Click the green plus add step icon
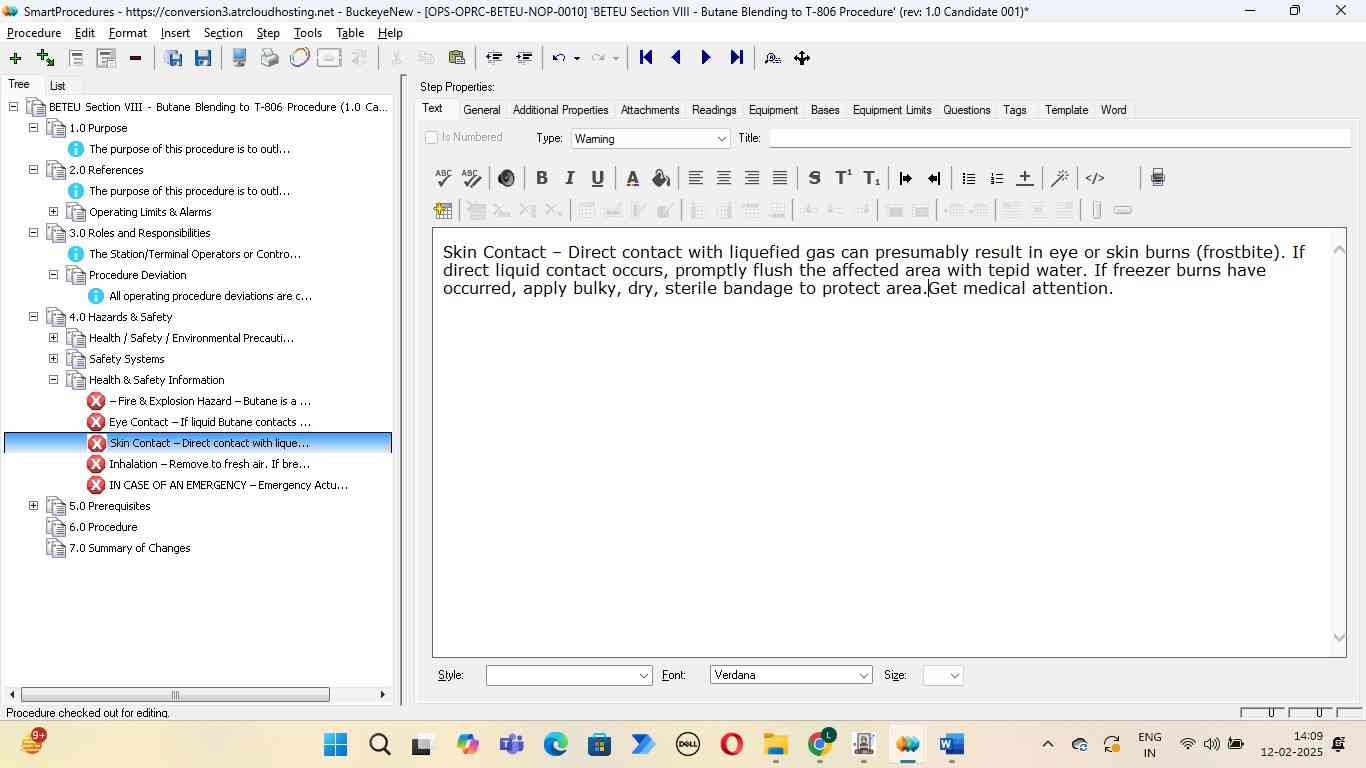Screen dimensions: 1366x768 [15, 58]
